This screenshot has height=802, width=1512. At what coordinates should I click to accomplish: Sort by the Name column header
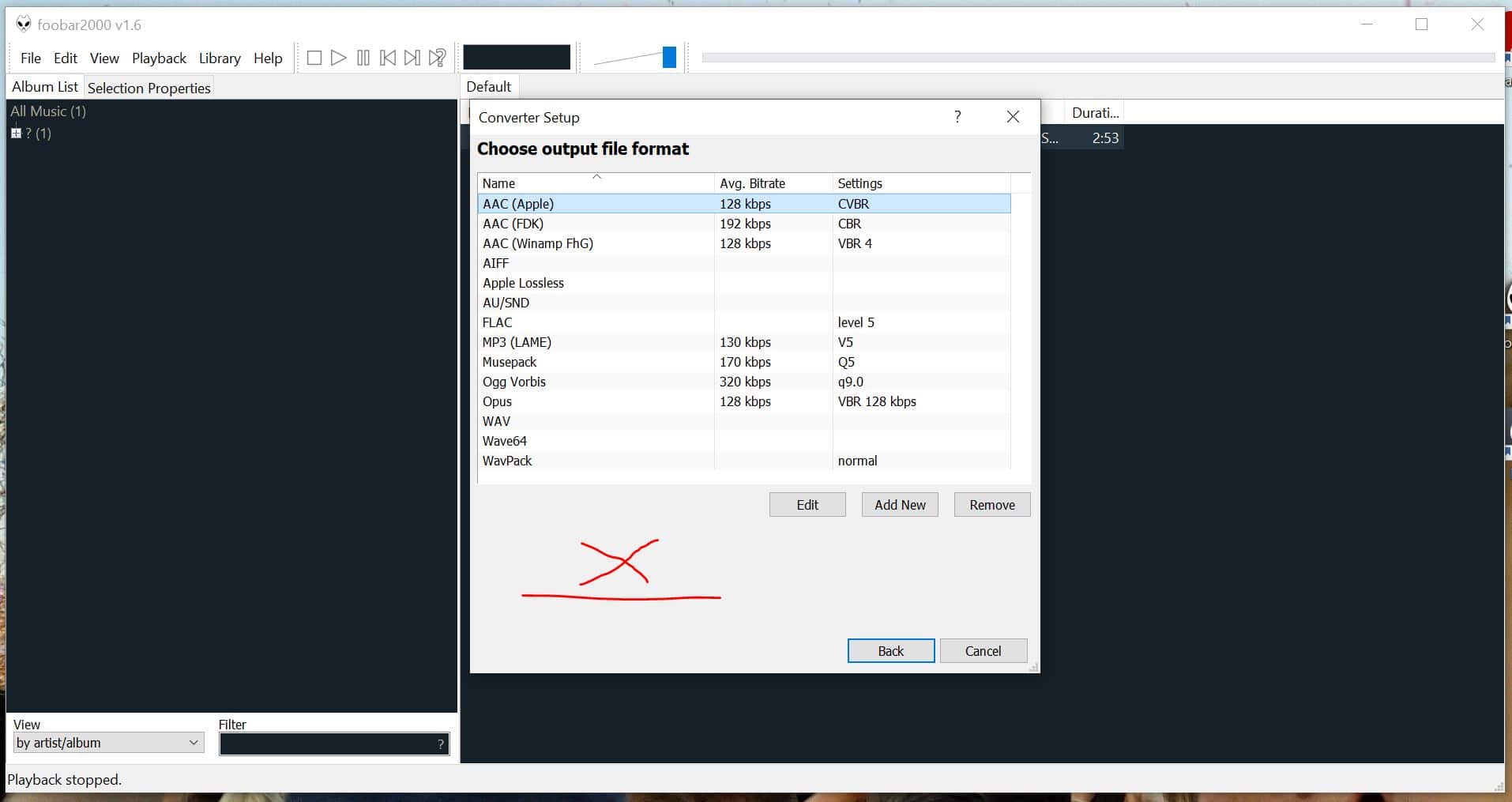coord(596,183)
